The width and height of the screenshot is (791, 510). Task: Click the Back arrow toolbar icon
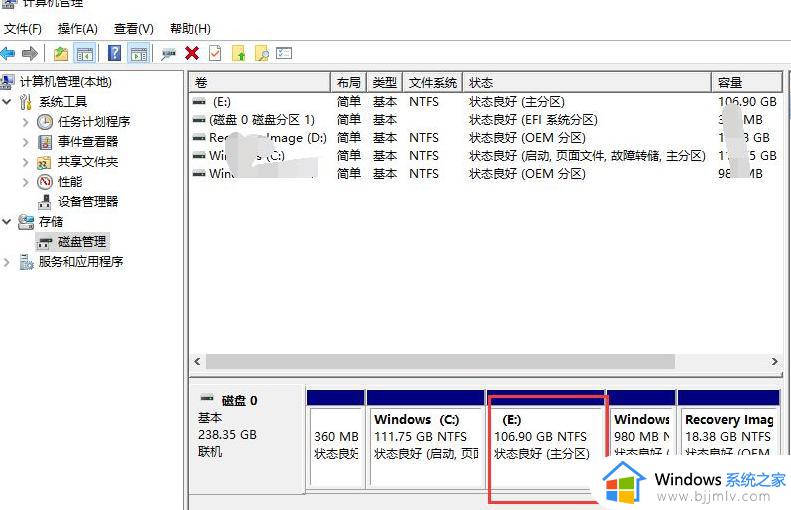click(x=8, y=53)
